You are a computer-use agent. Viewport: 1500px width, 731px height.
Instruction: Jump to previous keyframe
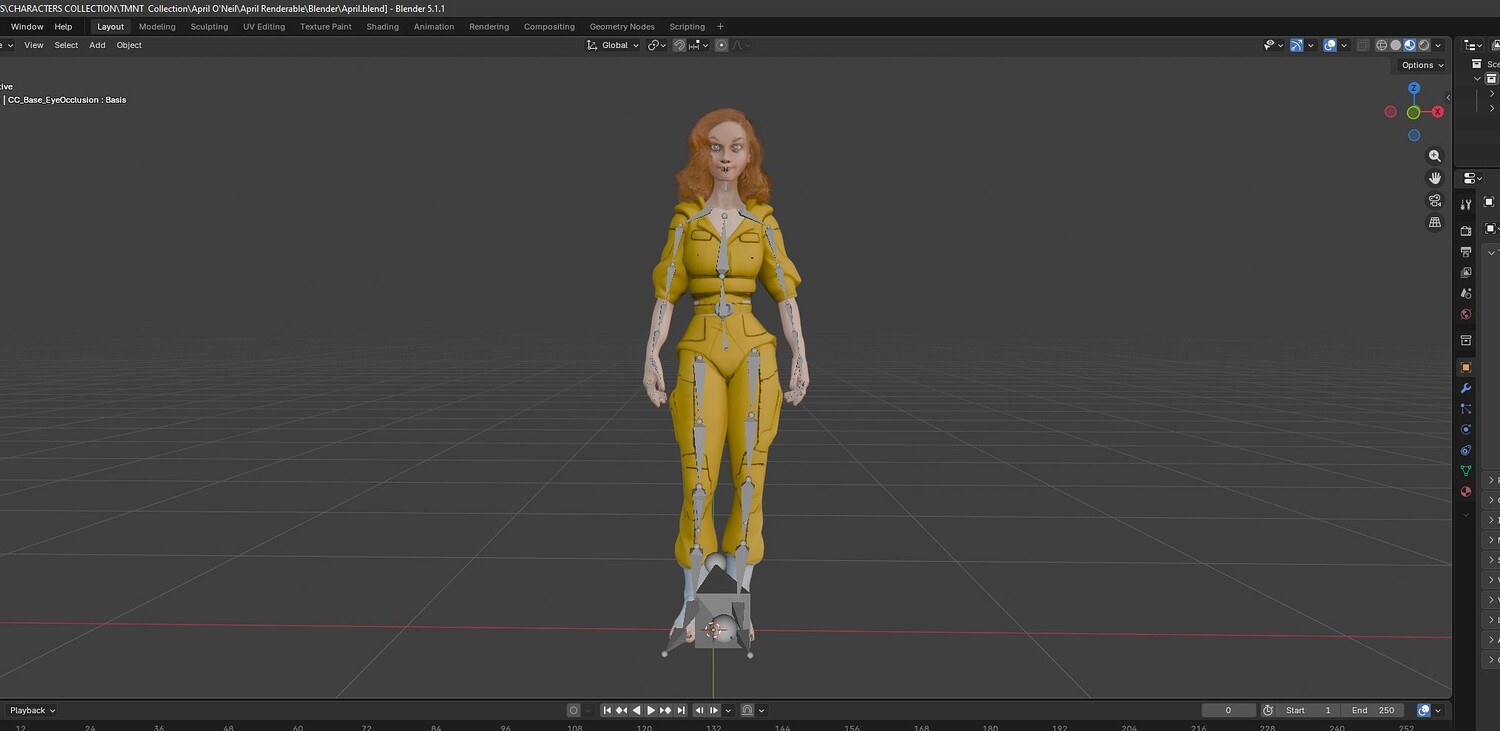coord(622,710)
